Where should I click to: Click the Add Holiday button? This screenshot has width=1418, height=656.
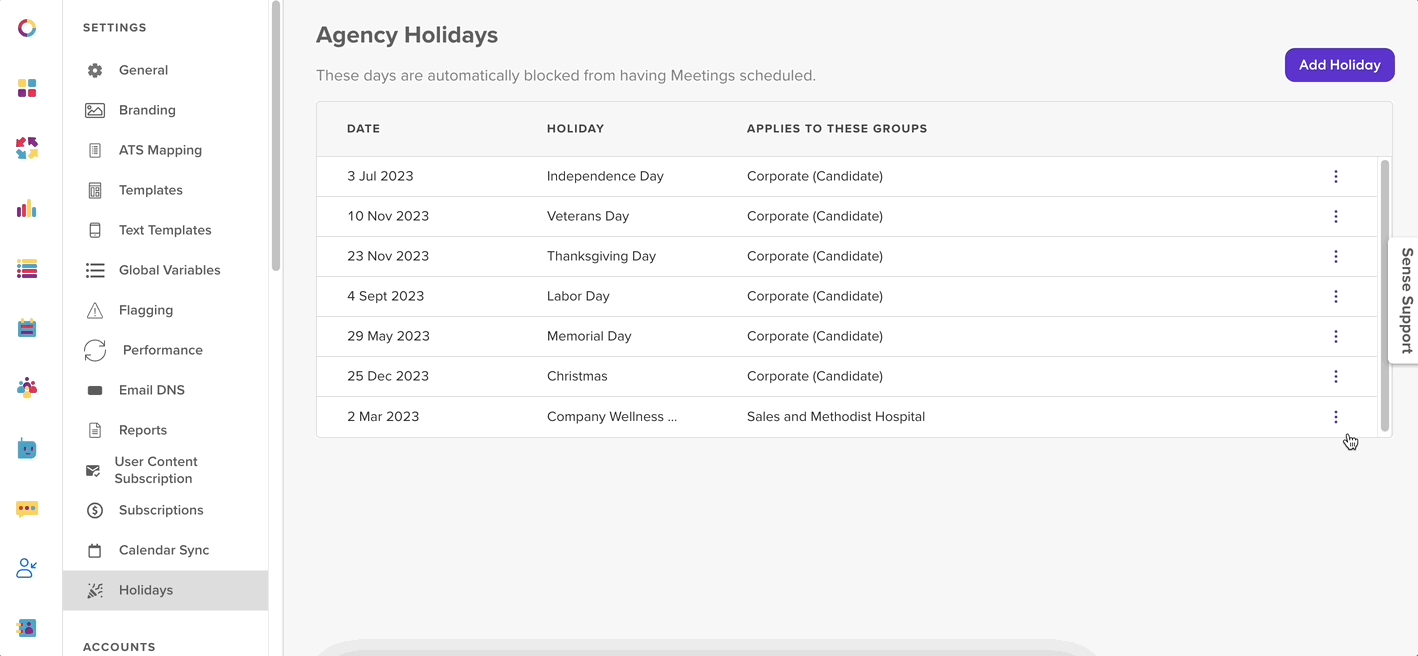coord(1340,65)
